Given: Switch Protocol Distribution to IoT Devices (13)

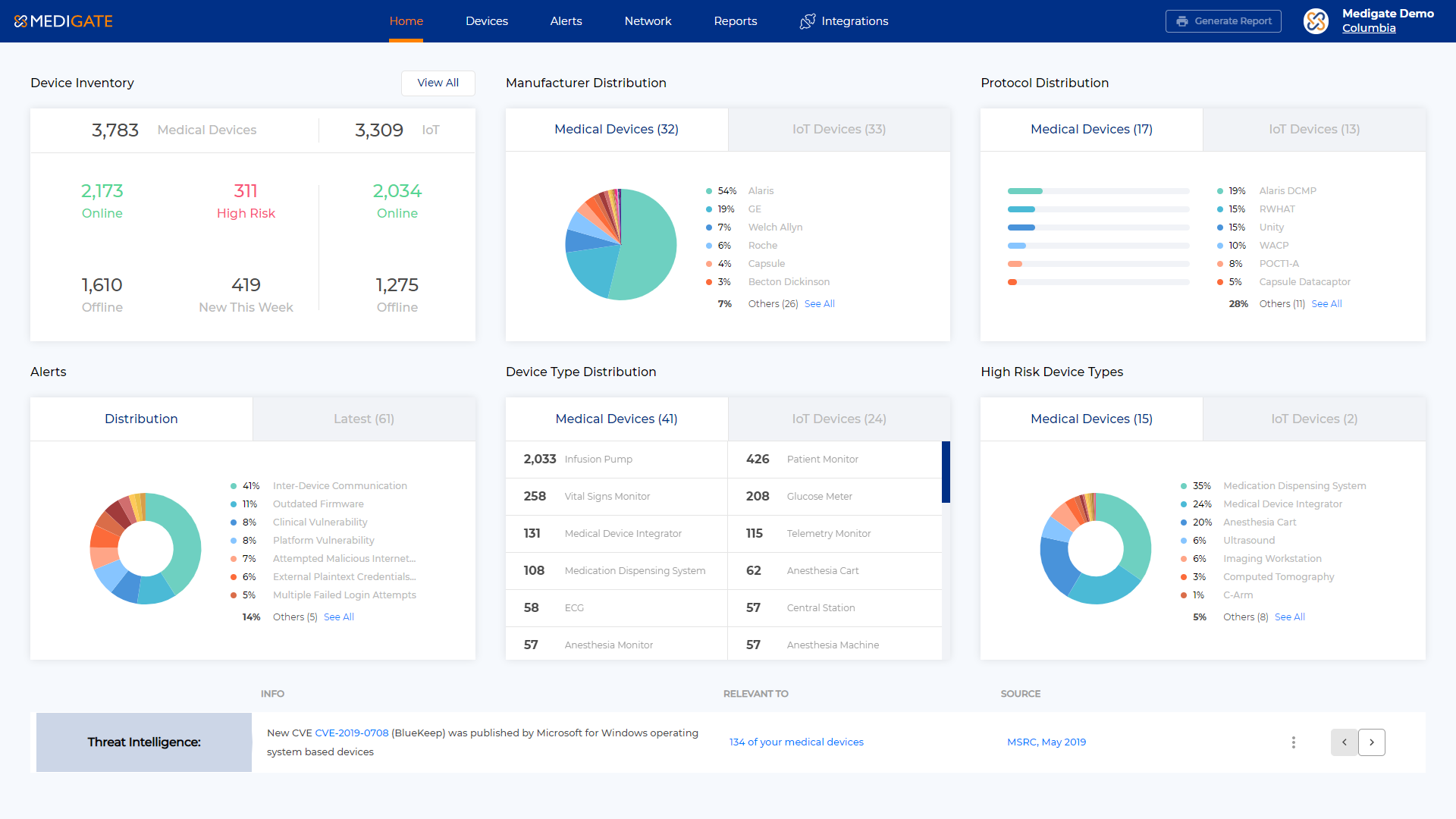Looking at the screenshot, I should tap(1315, 130).
